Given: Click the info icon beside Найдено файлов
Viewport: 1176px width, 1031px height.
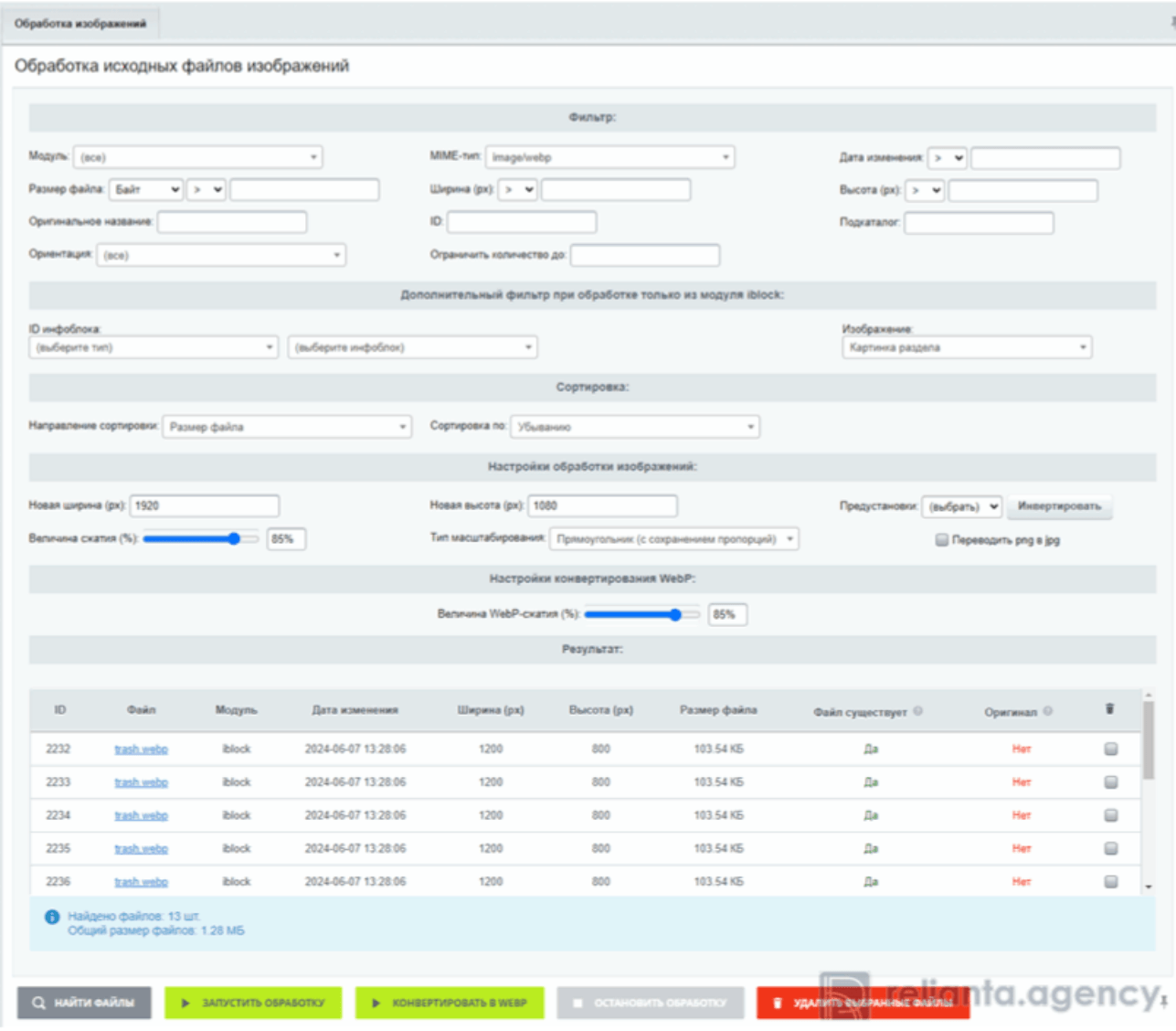Looking at the screenshot, I should (52, 917).
